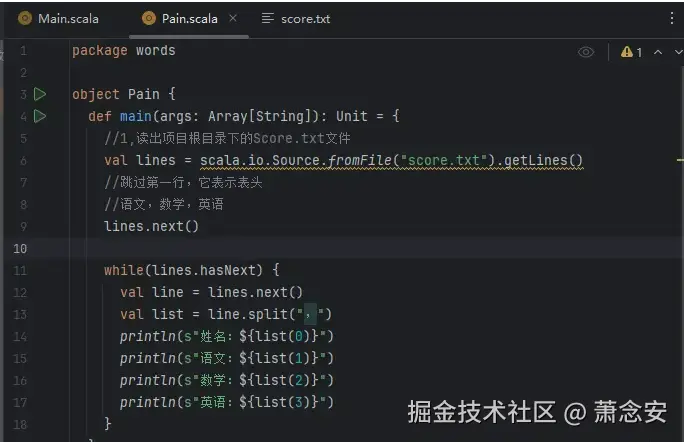Image resolution: width=684 pixels, height=442 pixels.
Task: Place cursor on empty line 10
Action: pos(300,248)
